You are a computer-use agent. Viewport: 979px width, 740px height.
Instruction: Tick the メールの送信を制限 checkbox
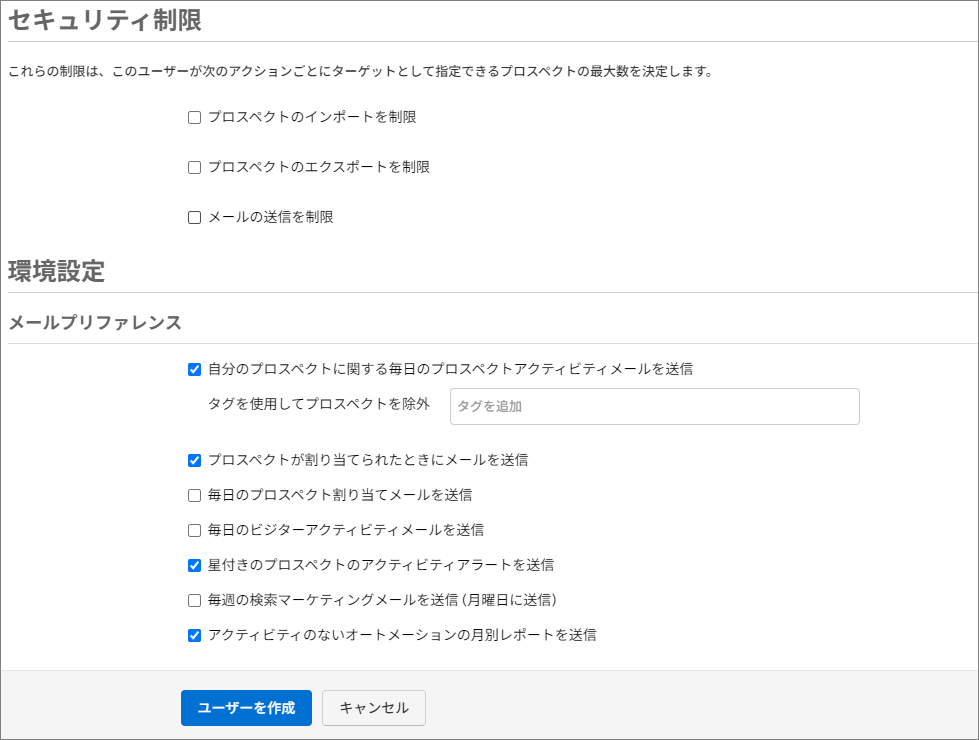pos(195,218)
